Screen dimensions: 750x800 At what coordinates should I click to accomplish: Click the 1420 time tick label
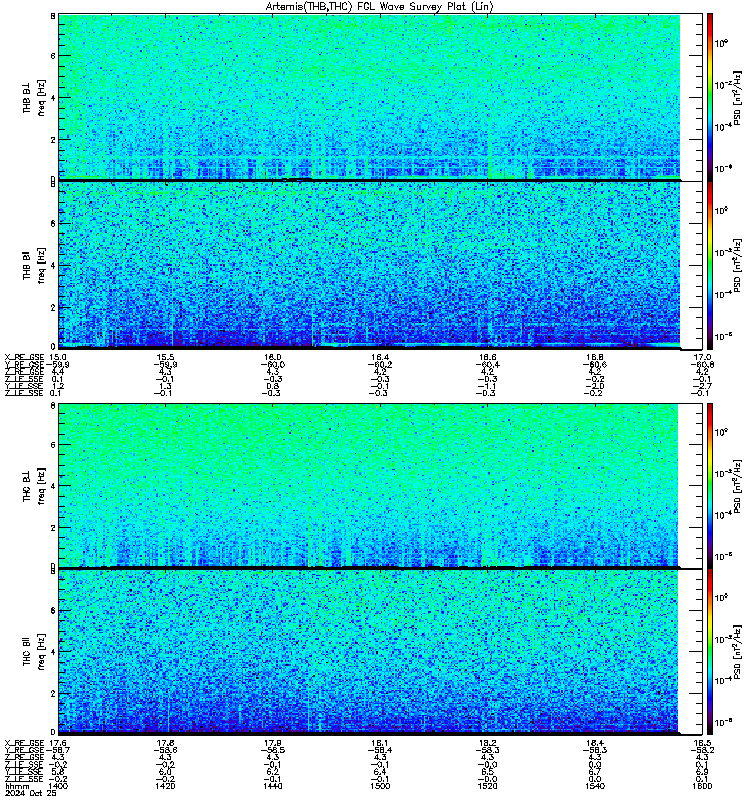[165, 786]
